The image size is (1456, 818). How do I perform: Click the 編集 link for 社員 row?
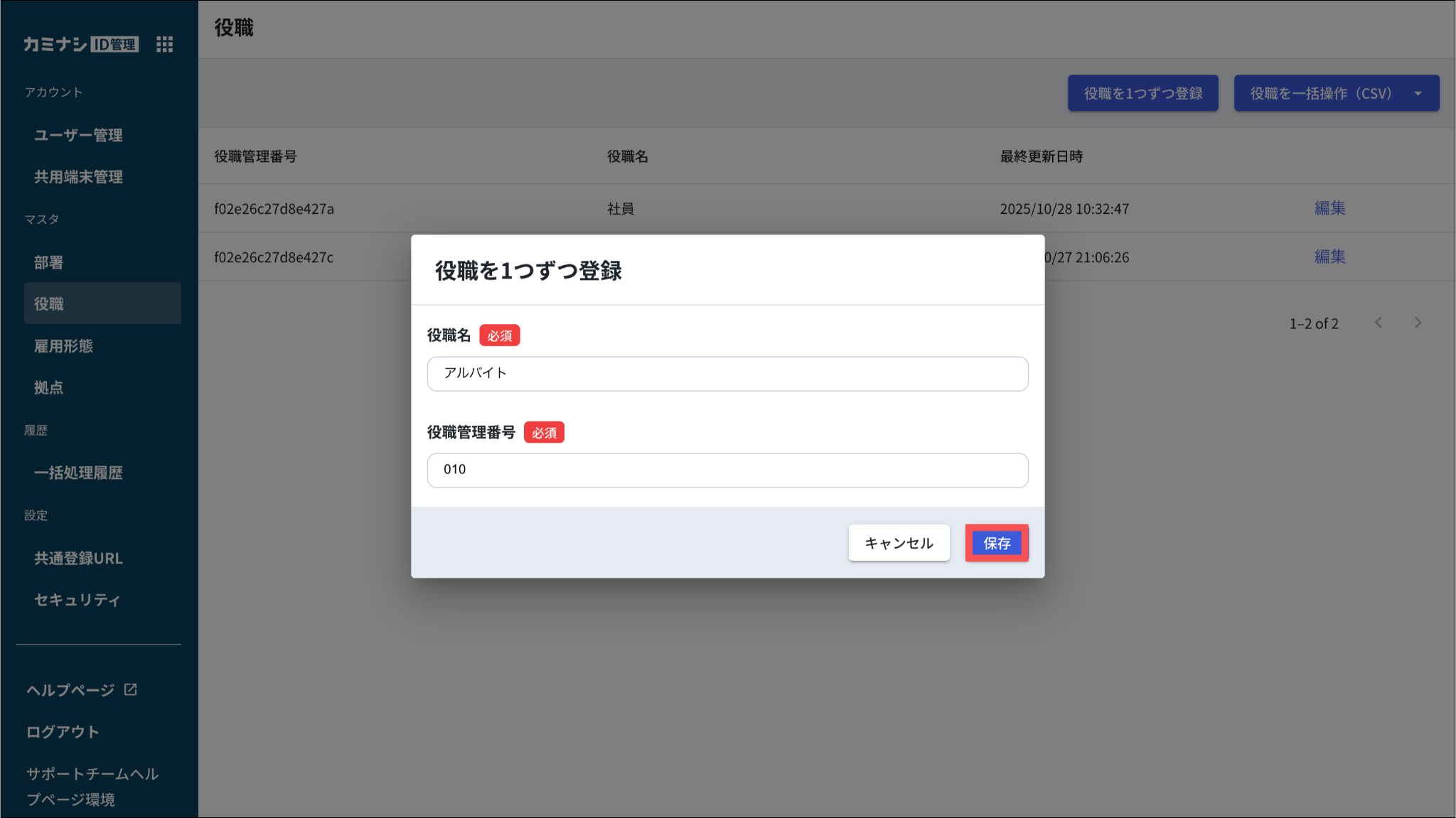1329,208
